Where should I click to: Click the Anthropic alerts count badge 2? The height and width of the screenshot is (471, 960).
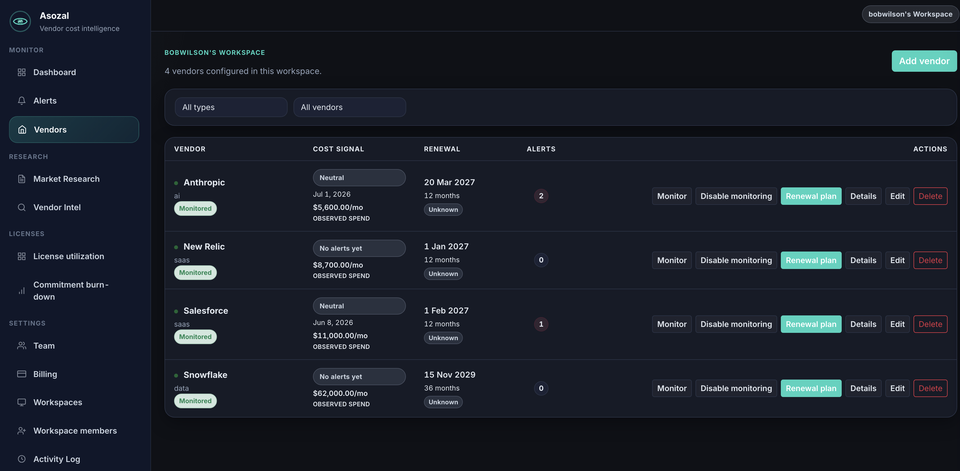point(541,196)
